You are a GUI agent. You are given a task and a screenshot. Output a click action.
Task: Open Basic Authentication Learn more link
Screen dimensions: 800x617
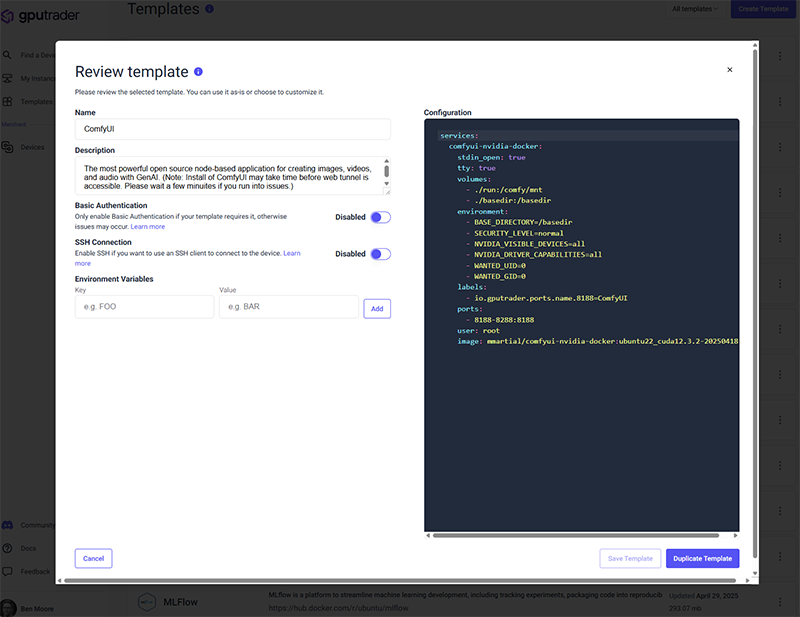[147, 227]
